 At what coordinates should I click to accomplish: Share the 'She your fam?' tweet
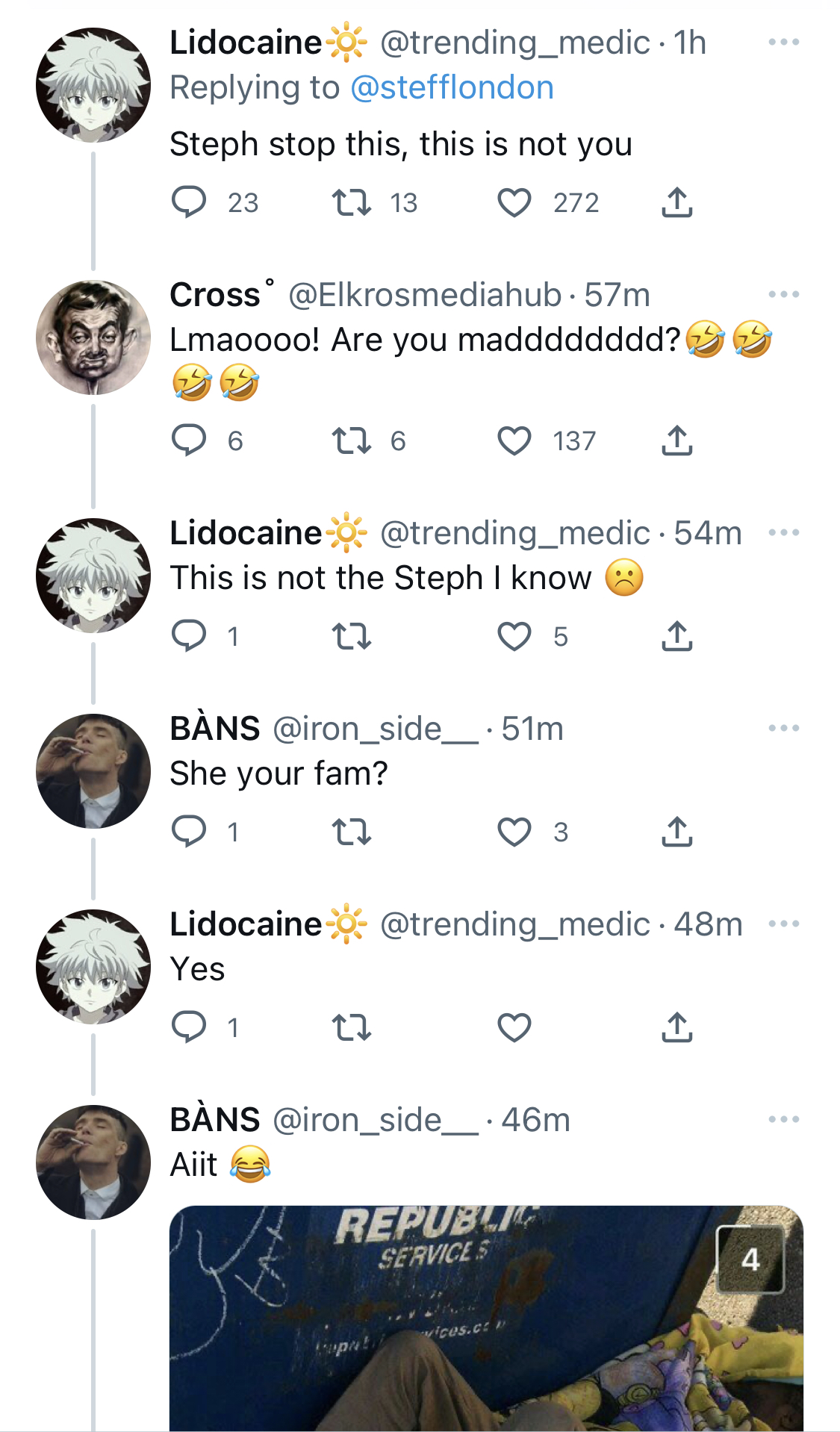point(676,832)
